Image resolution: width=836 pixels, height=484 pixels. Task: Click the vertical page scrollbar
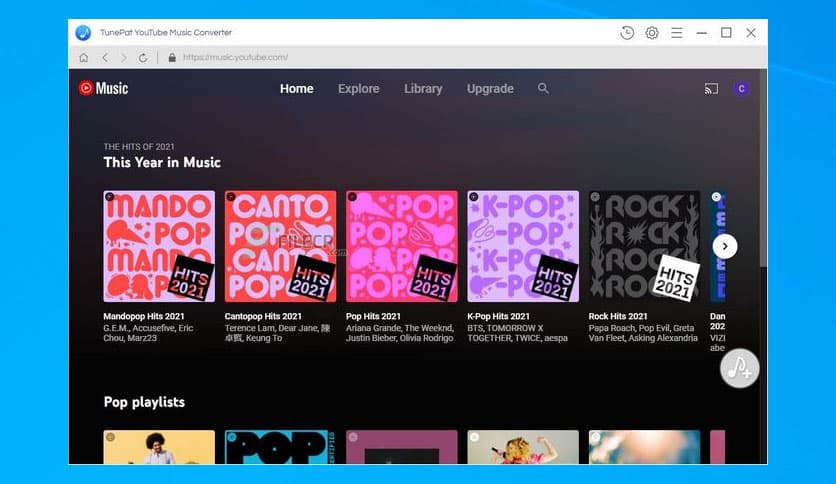[763, 170]
